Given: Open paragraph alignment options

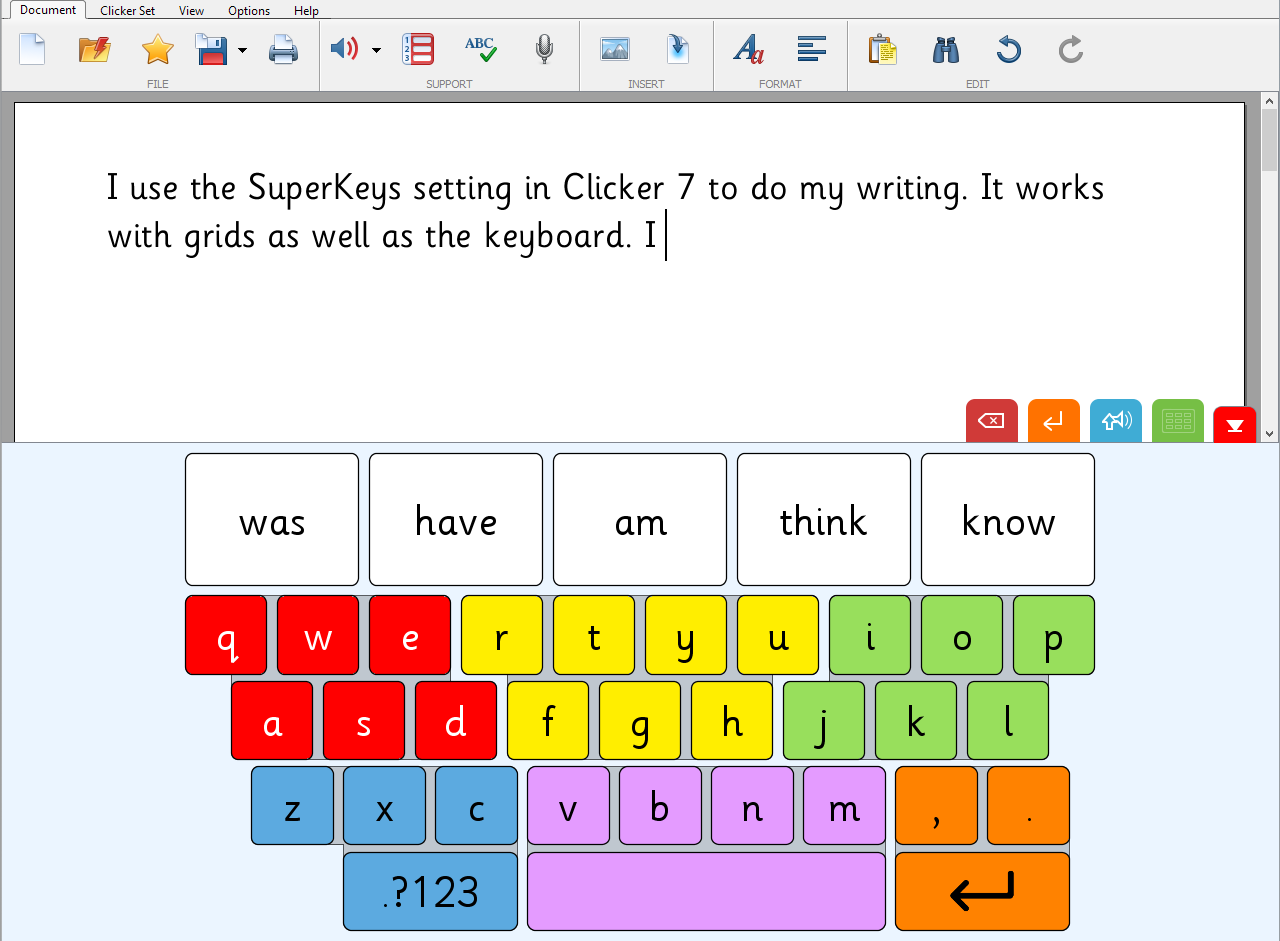Looking at the screenshot, I should 812,48.
